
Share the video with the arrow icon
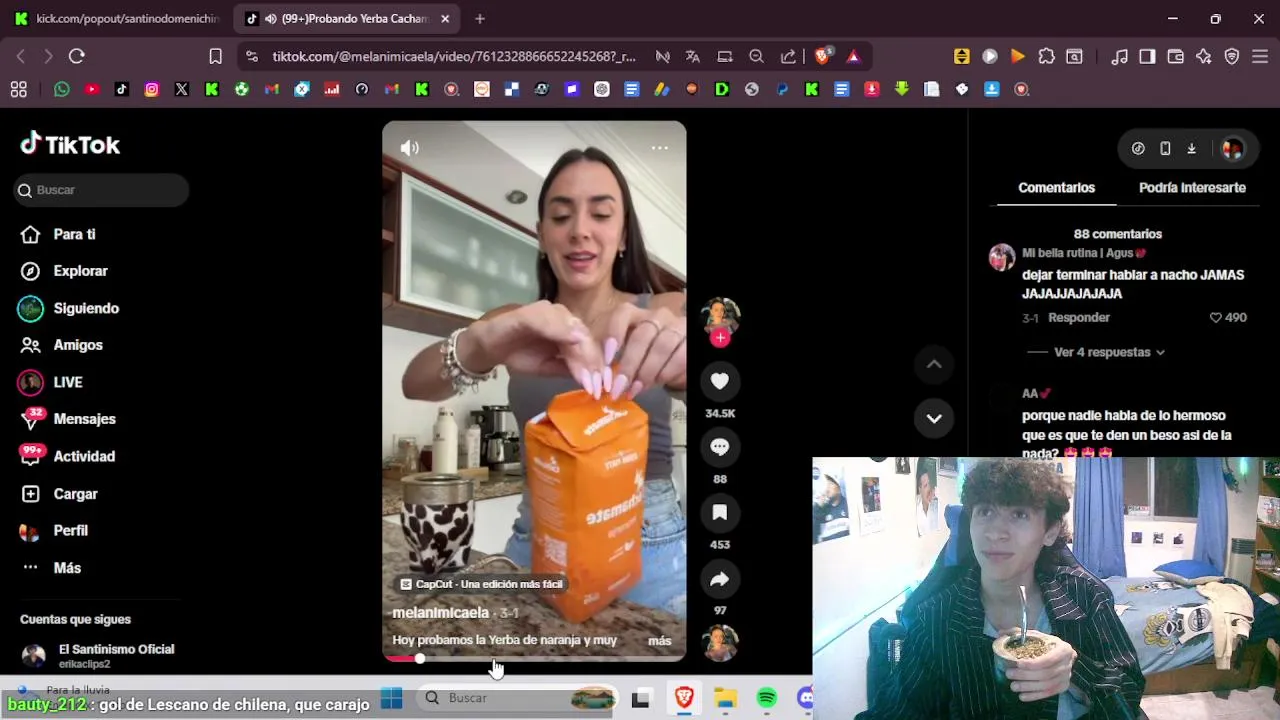tap(720, 579)
